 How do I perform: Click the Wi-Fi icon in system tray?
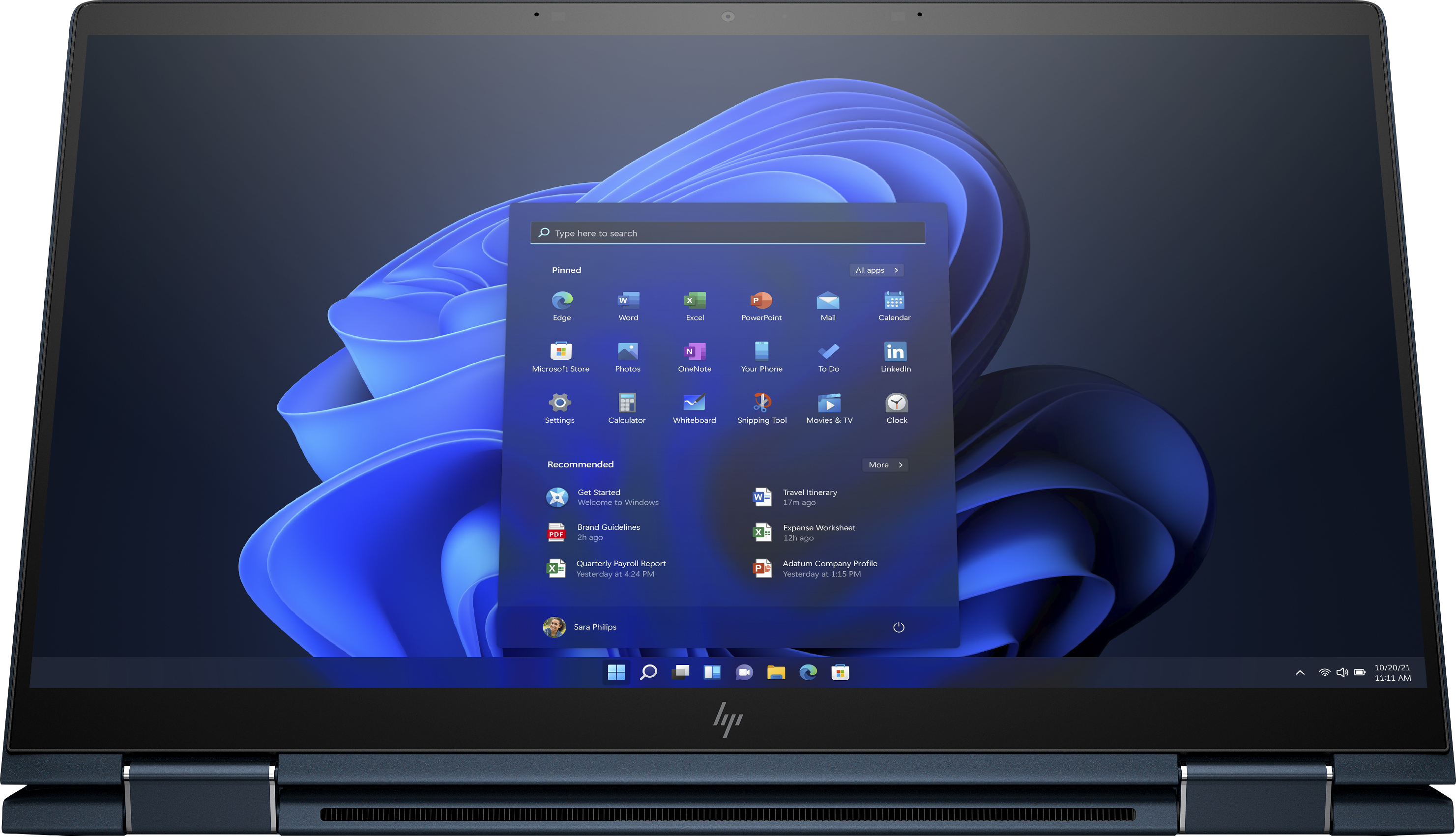tap(1324, 672)
